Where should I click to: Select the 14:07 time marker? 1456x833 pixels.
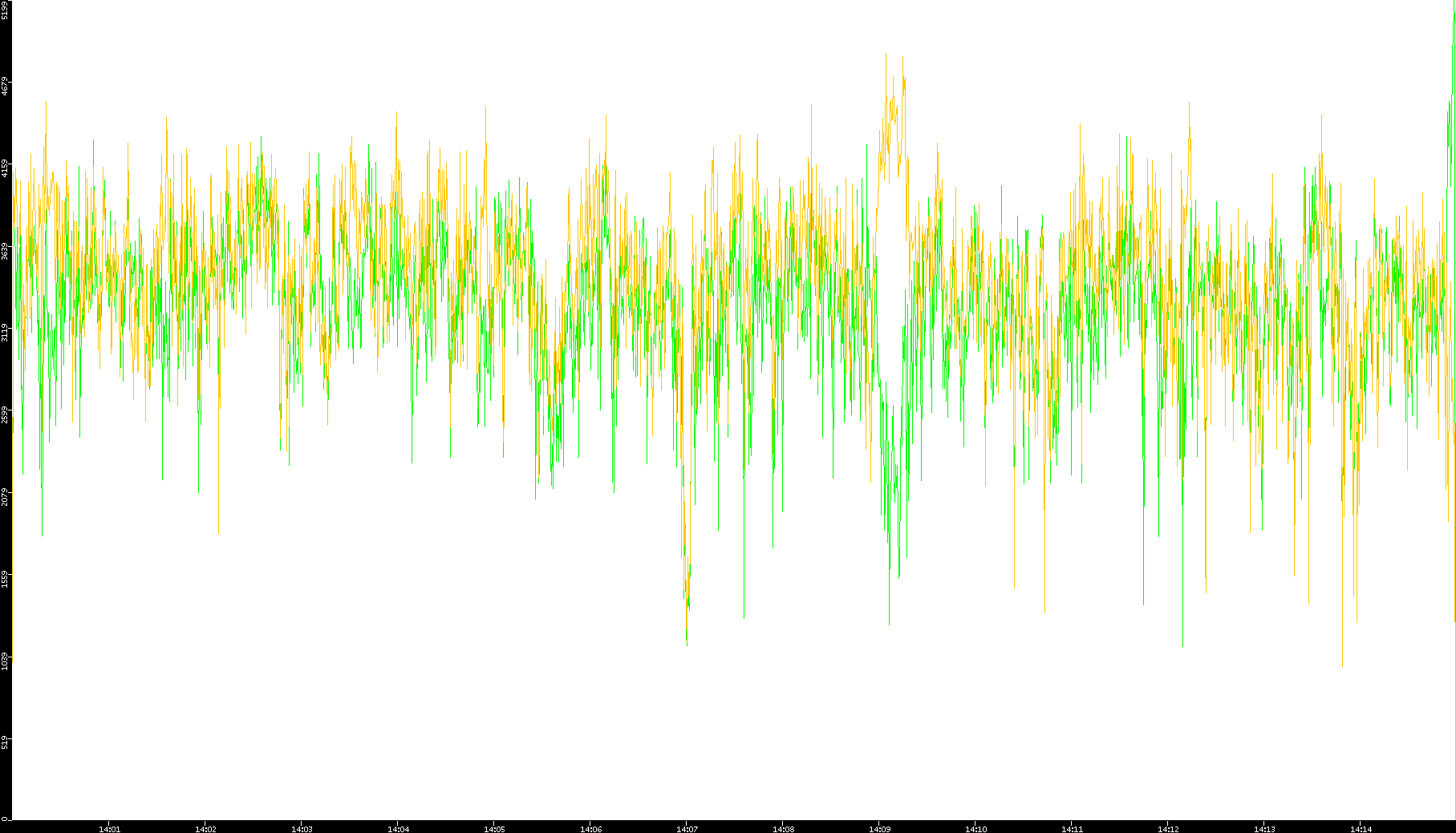click(x=687, y=829)
